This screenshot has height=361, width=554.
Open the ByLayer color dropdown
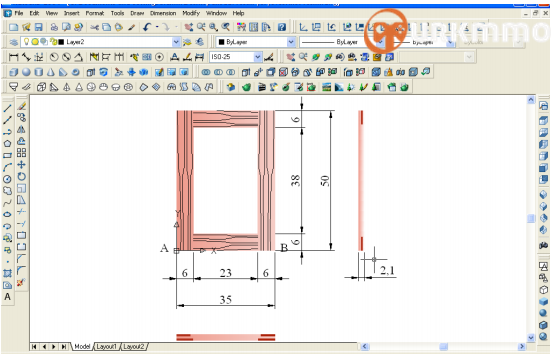(x=291, y=42)
